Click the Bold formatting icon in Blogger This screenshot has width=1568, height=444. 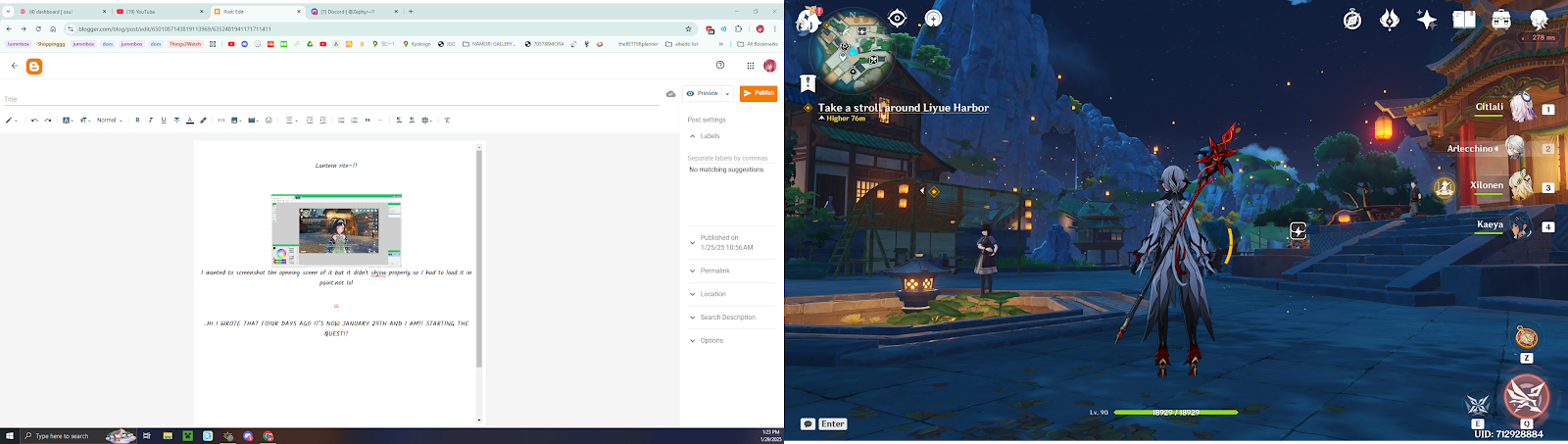coord(137,121)
